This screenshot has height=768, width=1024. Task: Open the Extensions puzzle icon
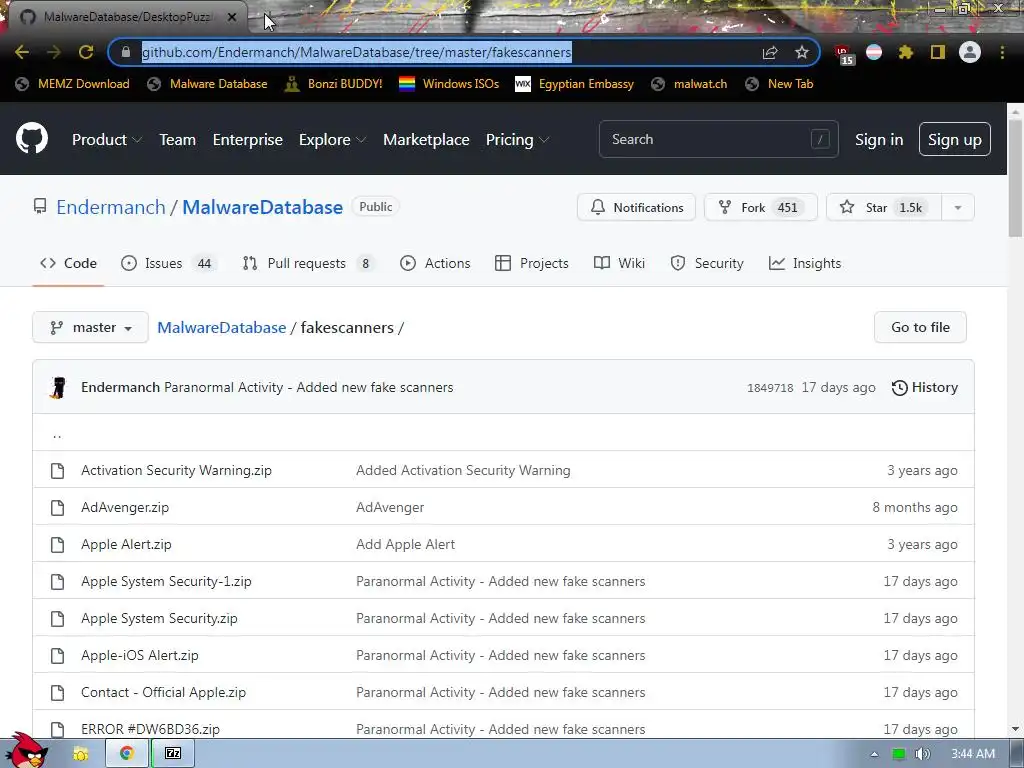tap(906, 52)
